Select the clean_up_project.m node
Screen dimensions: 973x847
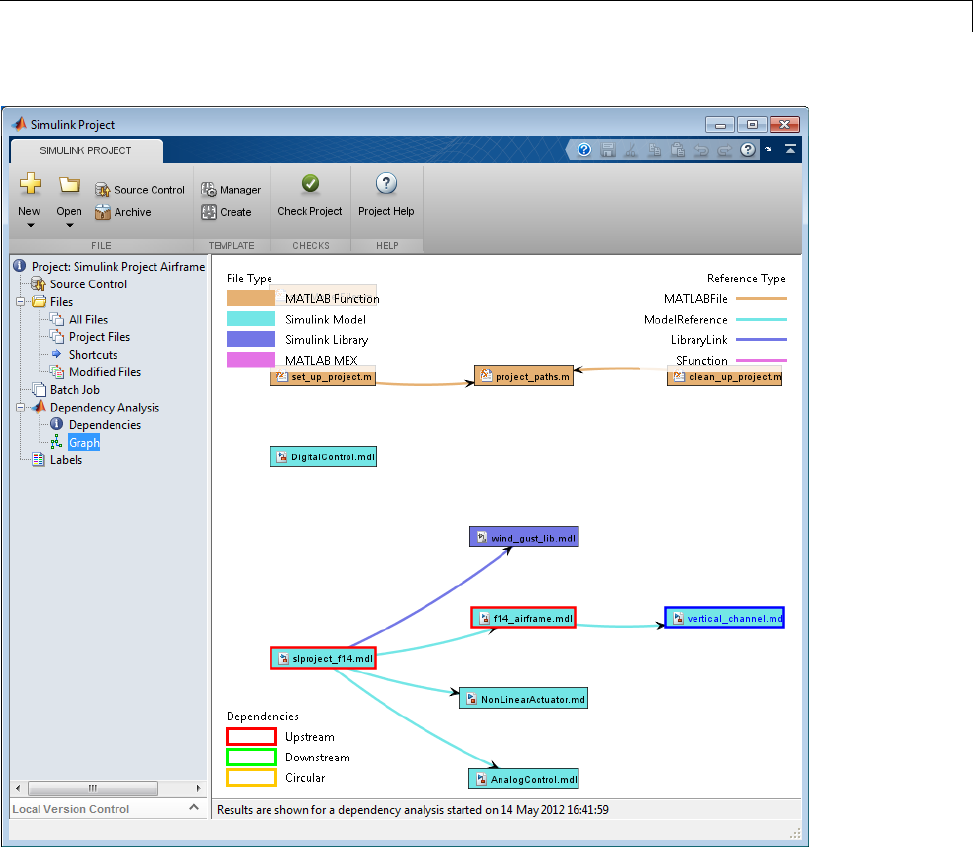click(724, 377)
